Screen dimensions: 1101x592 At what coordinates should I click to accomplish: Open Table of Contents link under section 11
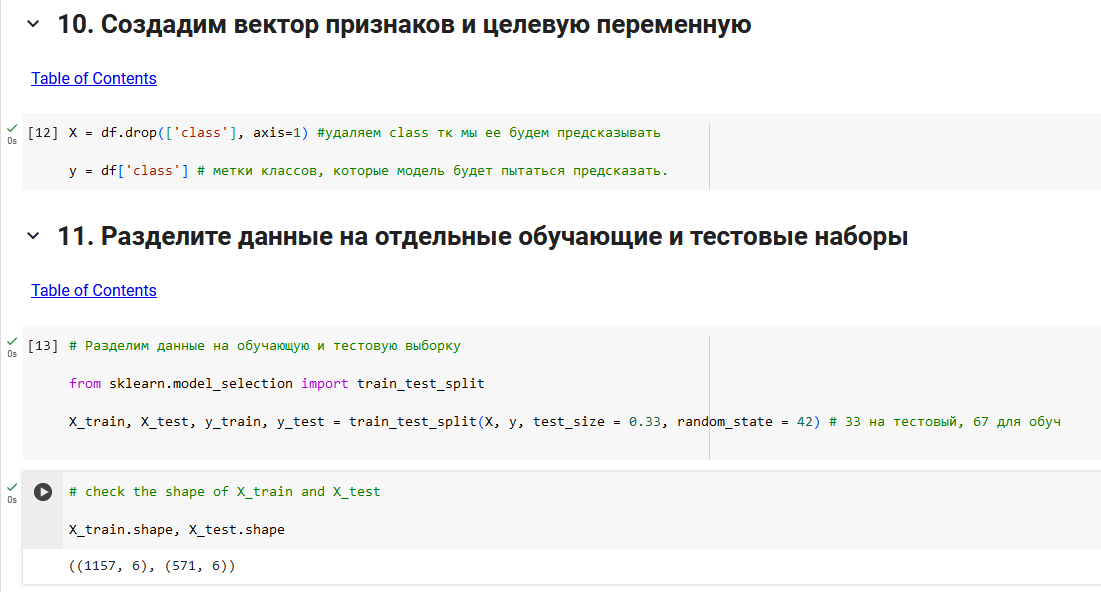pos(93,291)
